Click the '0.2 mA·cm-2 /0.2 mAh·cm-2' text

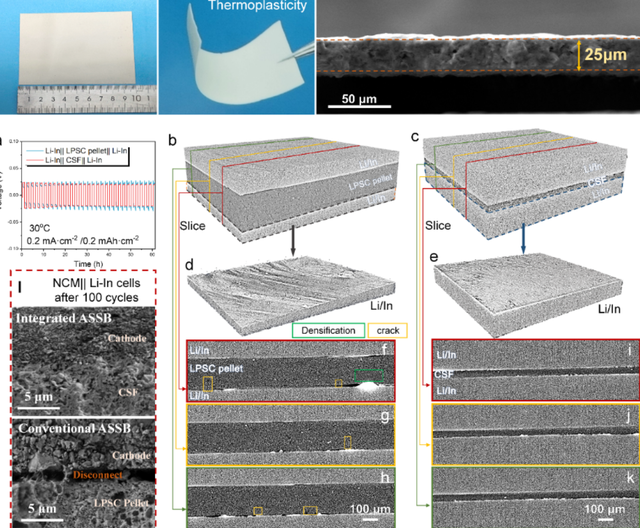pos(82,240)
